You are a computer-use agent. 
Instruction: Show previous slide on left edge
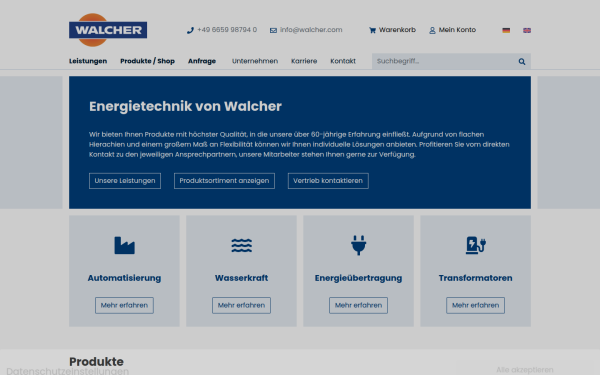tap(31, 142)
